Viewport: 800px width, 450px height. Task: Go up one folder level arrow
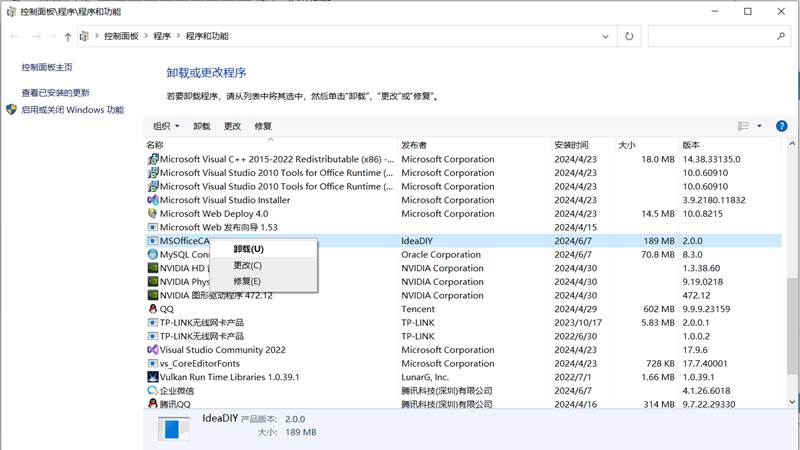tap(68, 36)
